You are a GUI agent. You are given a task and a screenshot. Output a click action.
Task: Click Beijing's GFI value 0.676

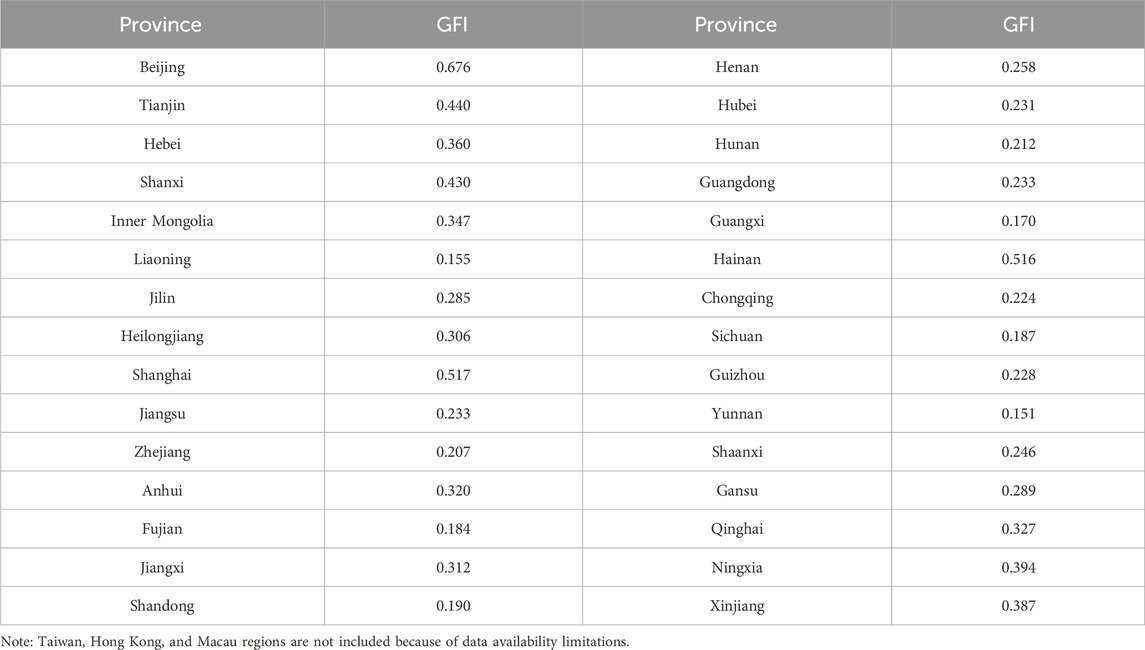click(x=454, y=67)
